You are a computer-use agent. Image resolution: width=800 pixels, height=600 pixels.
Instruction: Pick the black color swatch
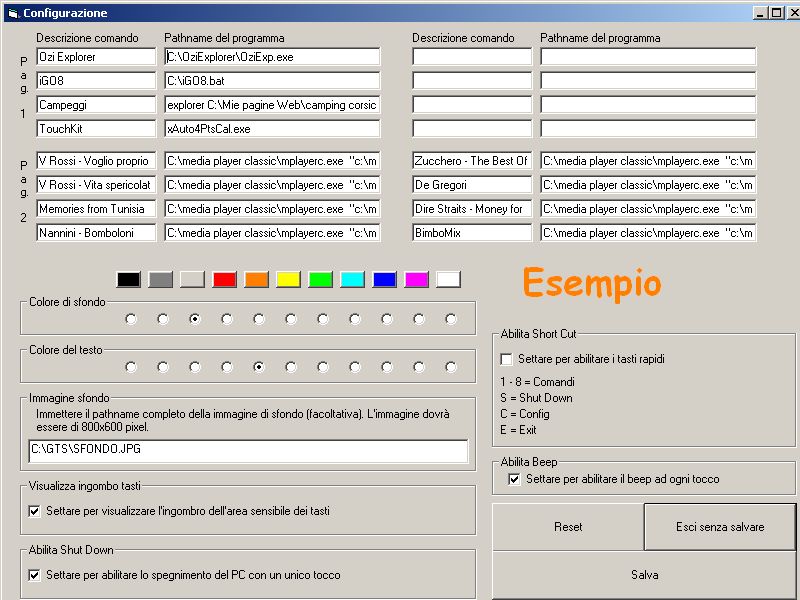point(128,280)
